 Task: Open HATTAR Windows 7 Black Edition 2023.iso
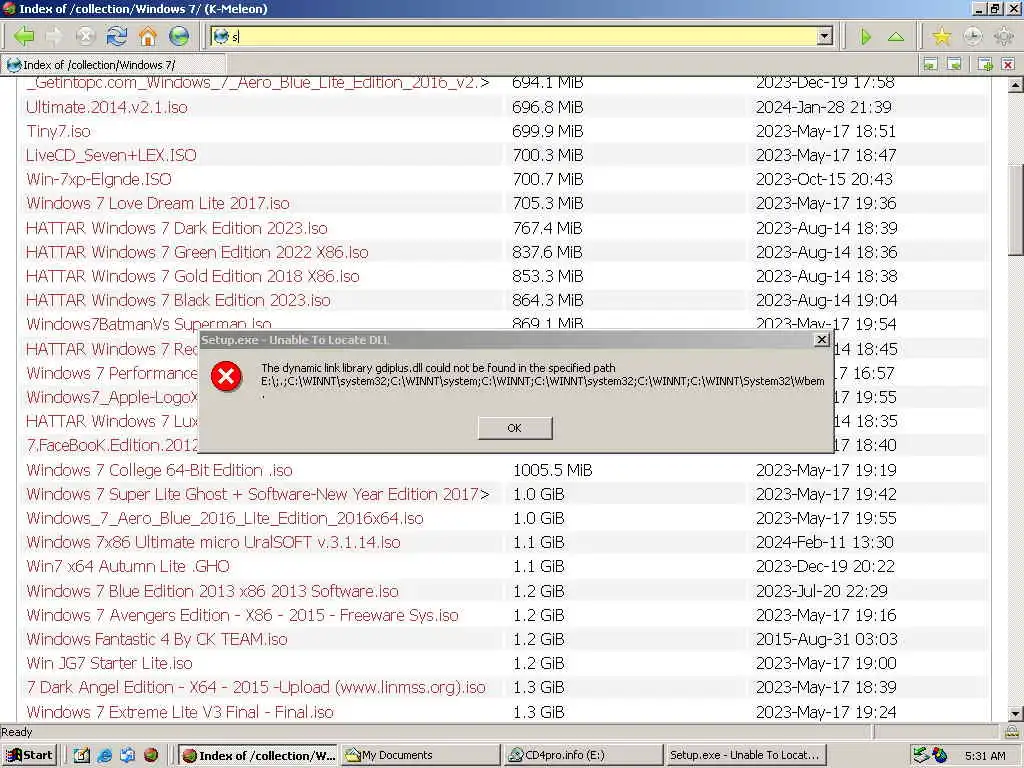[178, 300]
